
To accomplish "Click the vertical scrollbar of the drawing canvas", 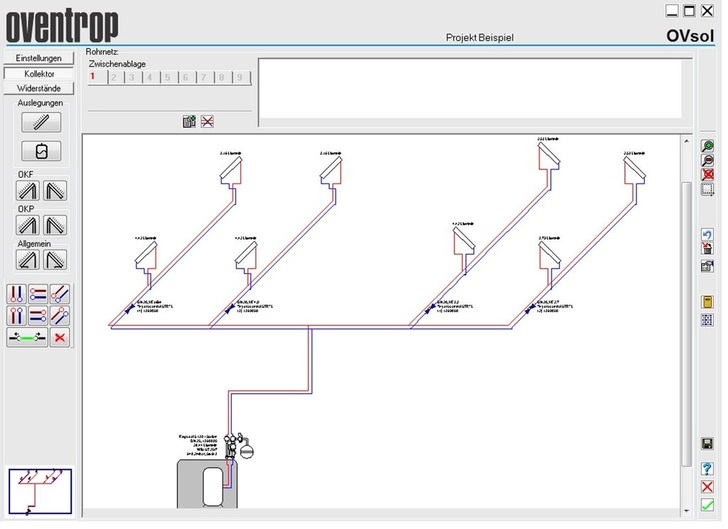I will (685, 300).
